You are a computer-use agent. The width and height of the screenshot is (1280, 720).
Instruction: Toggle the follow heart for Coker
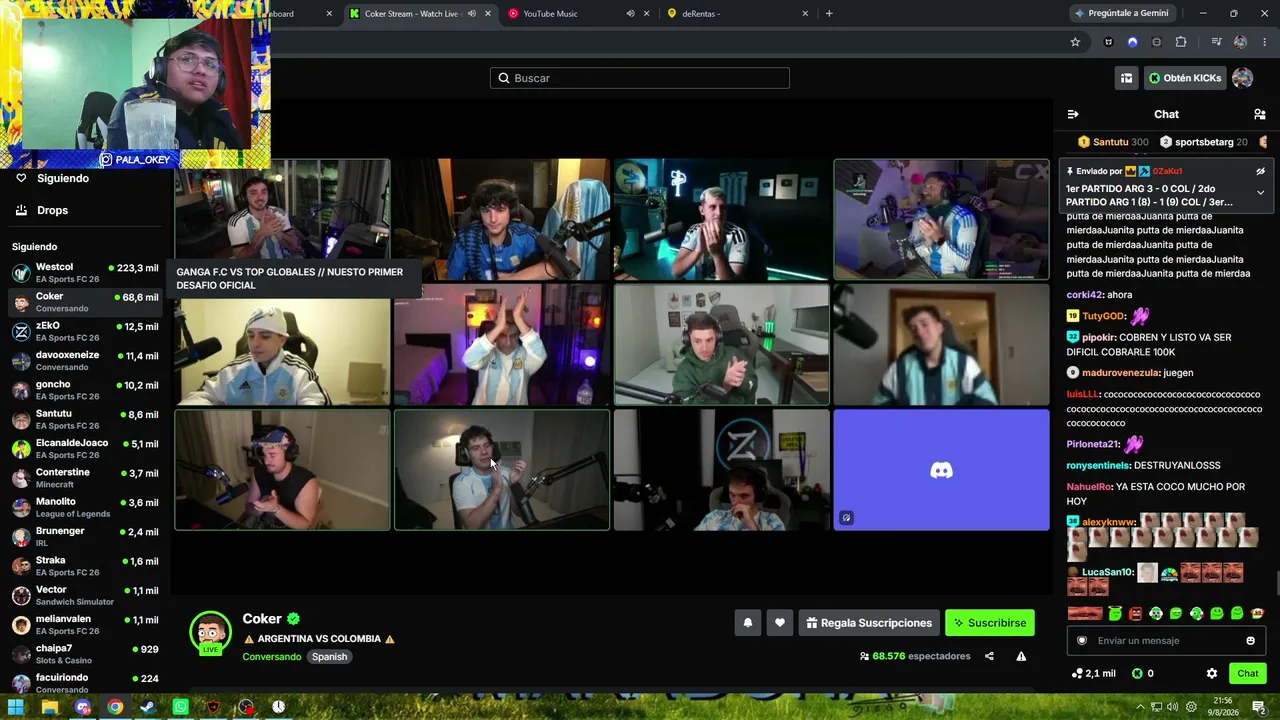pyautogui.click(x=780, y=623)
